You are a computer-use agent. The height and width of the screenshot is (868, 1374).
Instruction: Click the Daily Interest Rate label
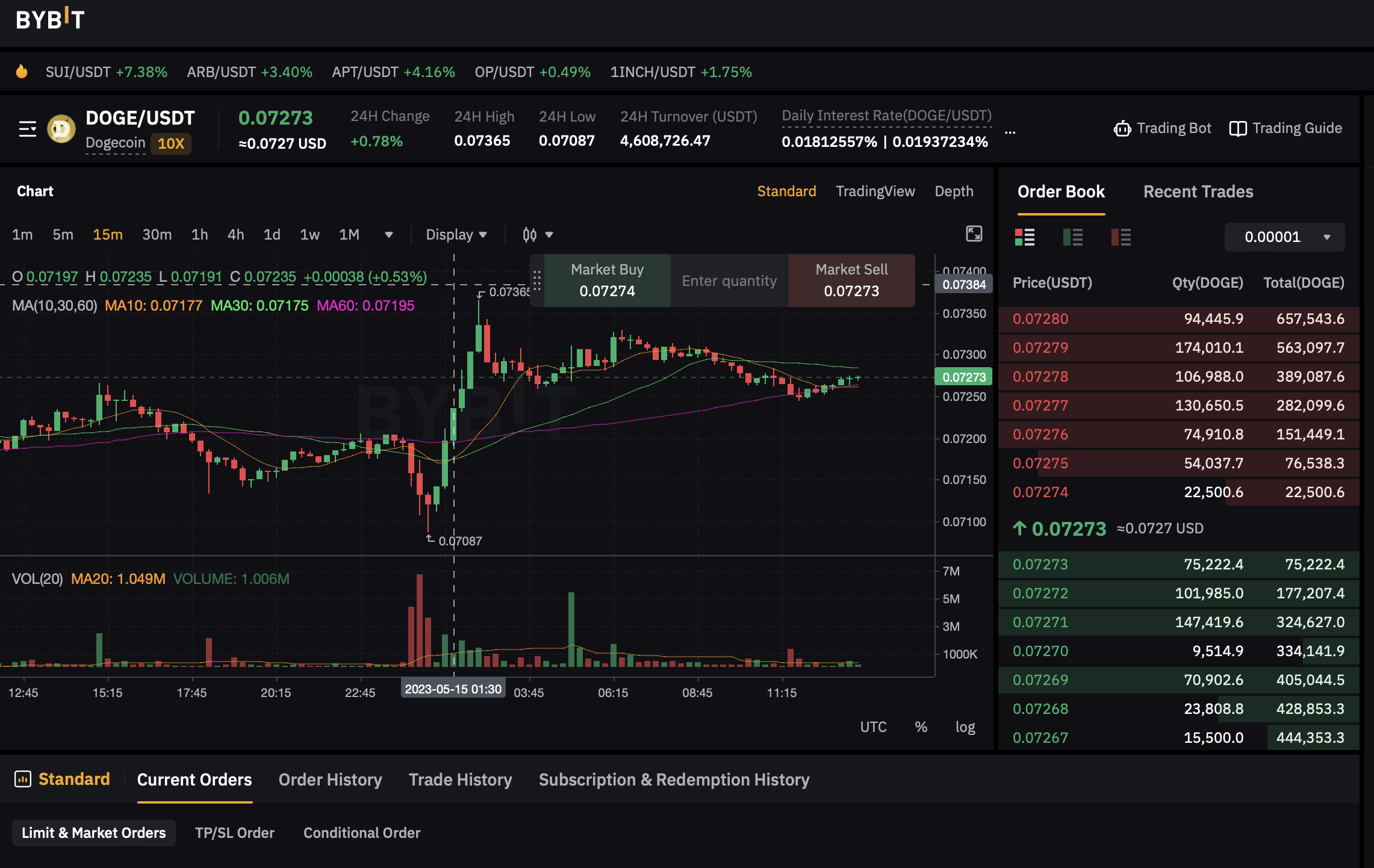[x=886, y=116]
